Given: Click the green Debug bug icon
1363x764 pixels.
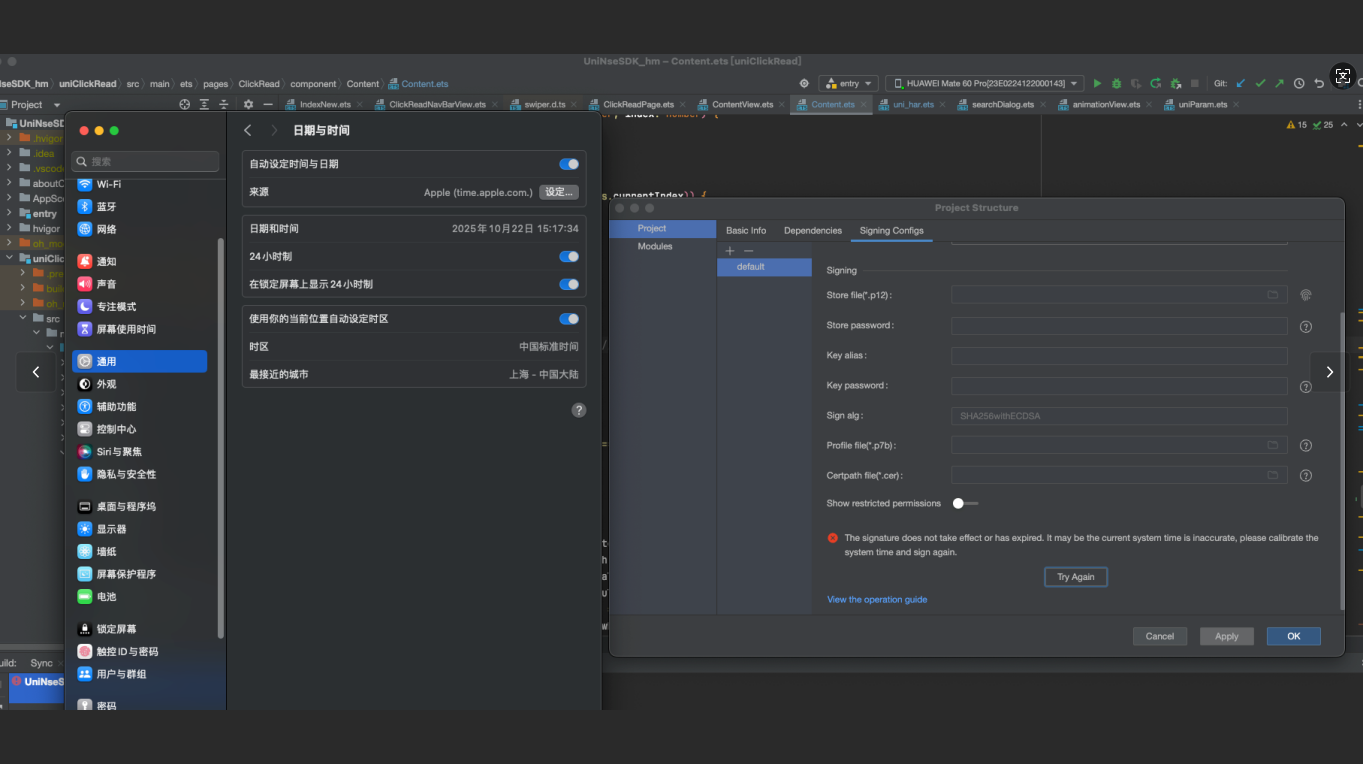Looking at the screenshot, I should (x=1117, y=84).
